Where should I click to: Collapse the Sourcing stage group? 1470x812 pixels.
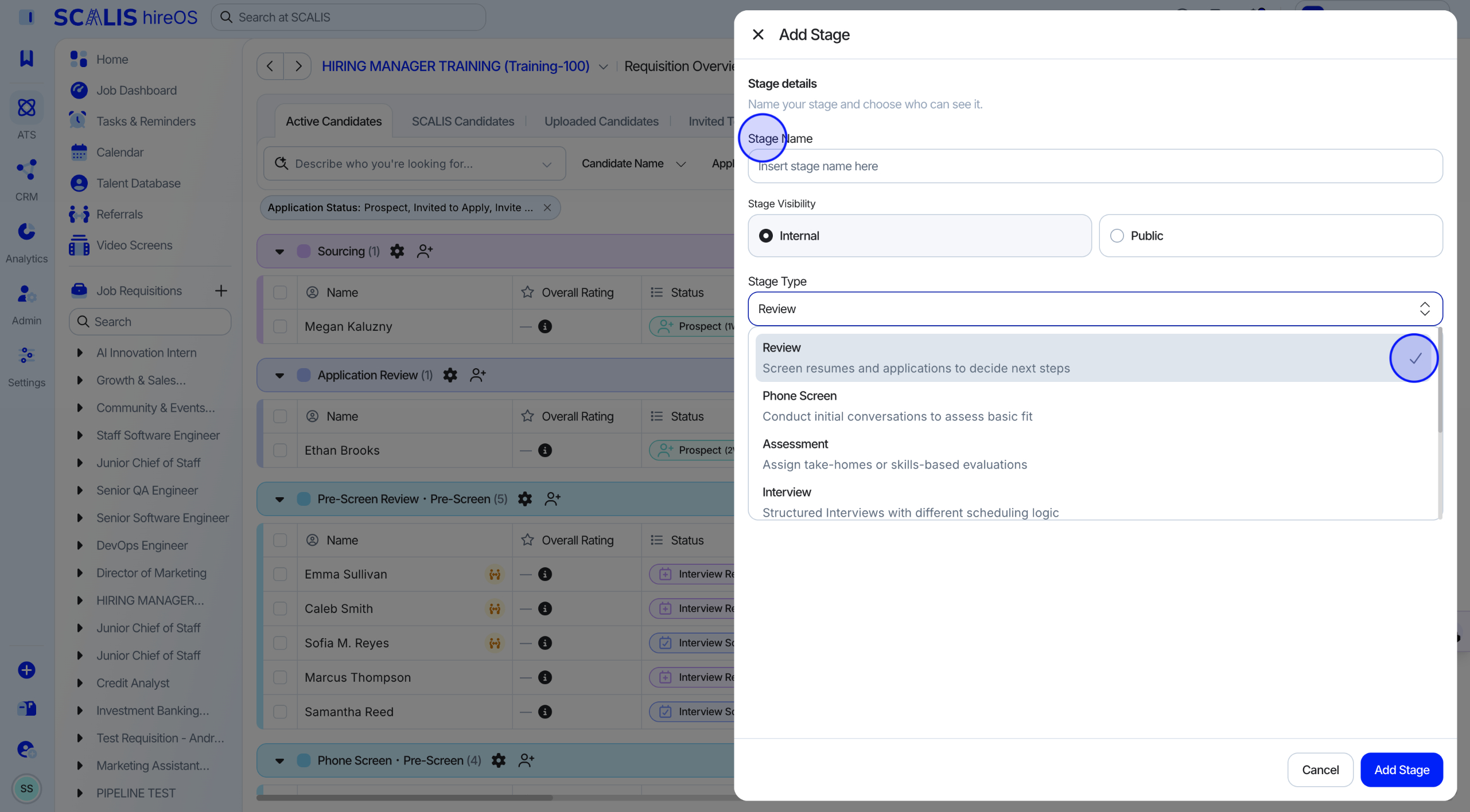pyautogui.click(x=279, y=251)
